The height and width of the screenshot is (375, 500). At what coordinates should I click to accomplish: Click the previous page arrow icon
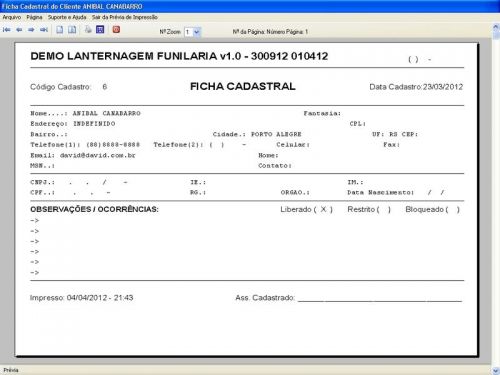19,30
